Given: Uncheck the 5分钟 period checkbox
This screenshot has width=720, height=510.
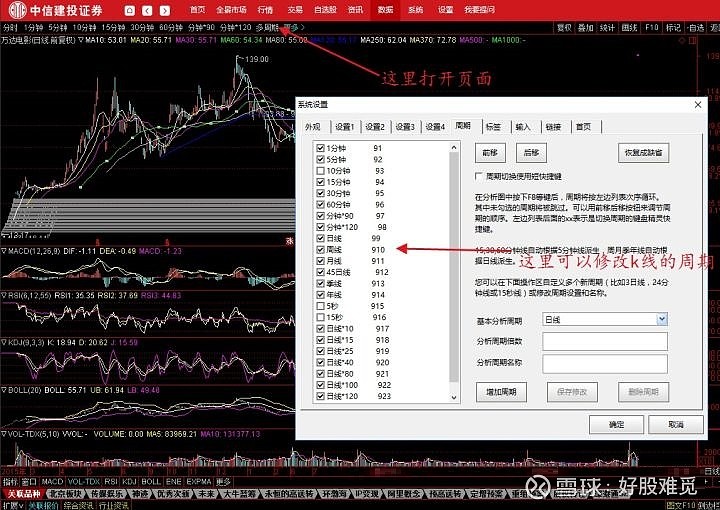Looking at the screenshot, I should pos(321,159).
